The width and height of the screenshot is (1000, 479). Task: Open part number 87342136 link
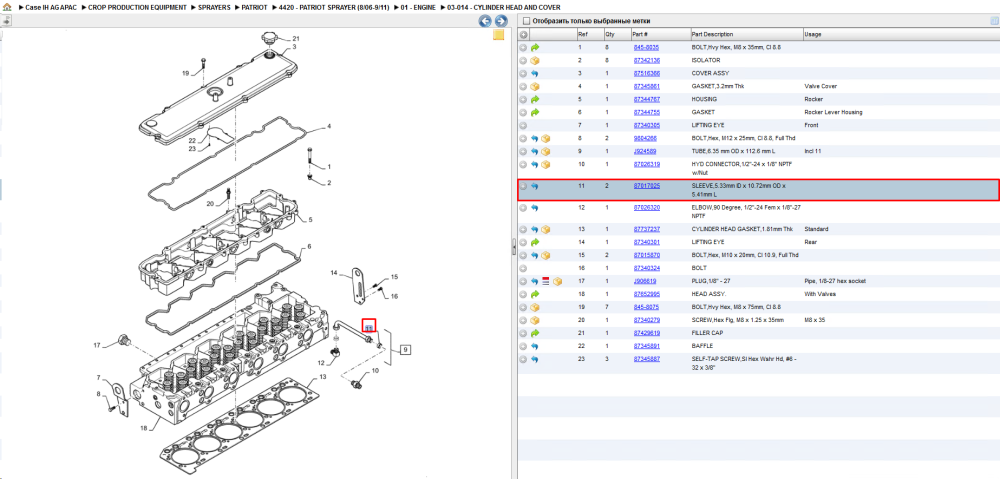(647, 61)
